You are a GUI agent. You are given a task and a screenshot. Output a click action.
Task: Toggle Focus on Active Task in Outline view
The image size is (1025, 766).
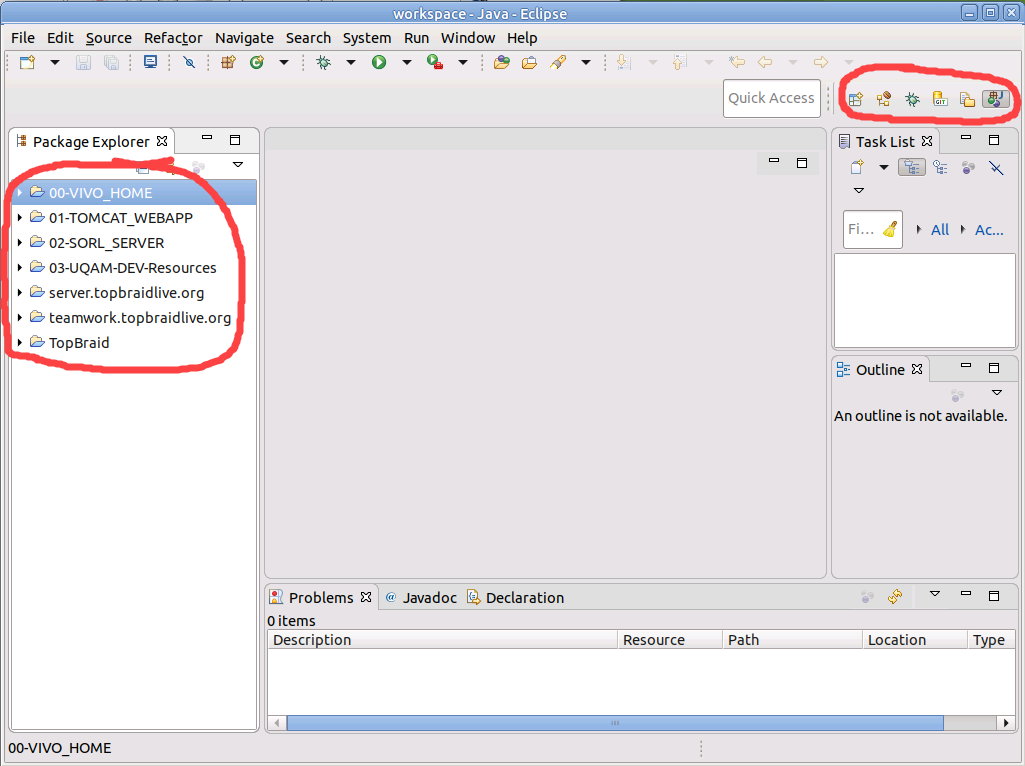(x=958, y=395)
